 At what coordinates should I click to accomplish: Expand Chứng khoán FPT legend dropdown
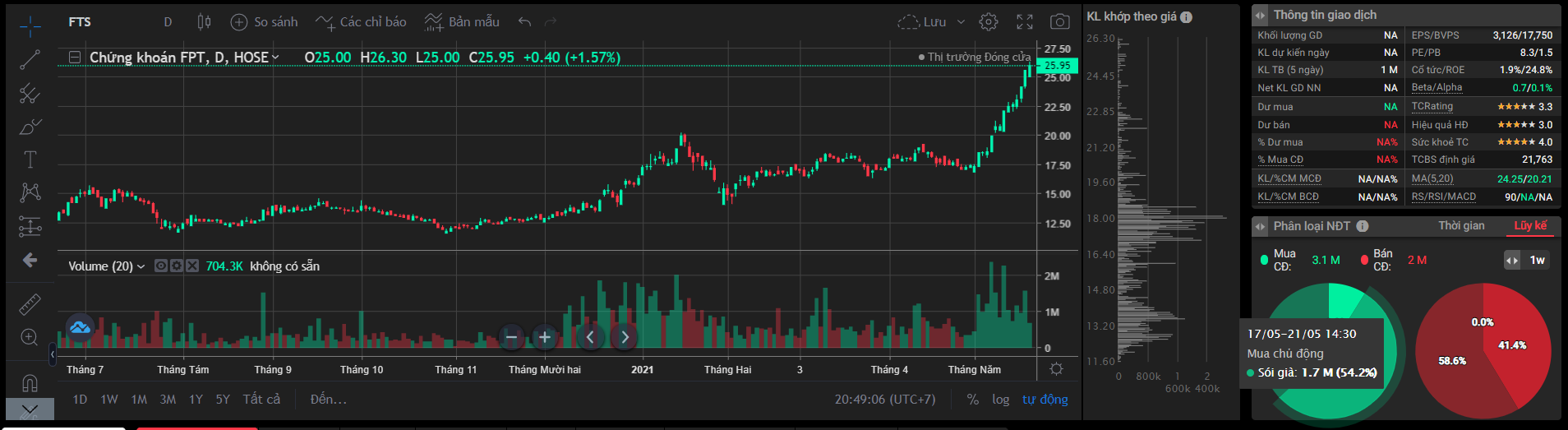(275, 58)
